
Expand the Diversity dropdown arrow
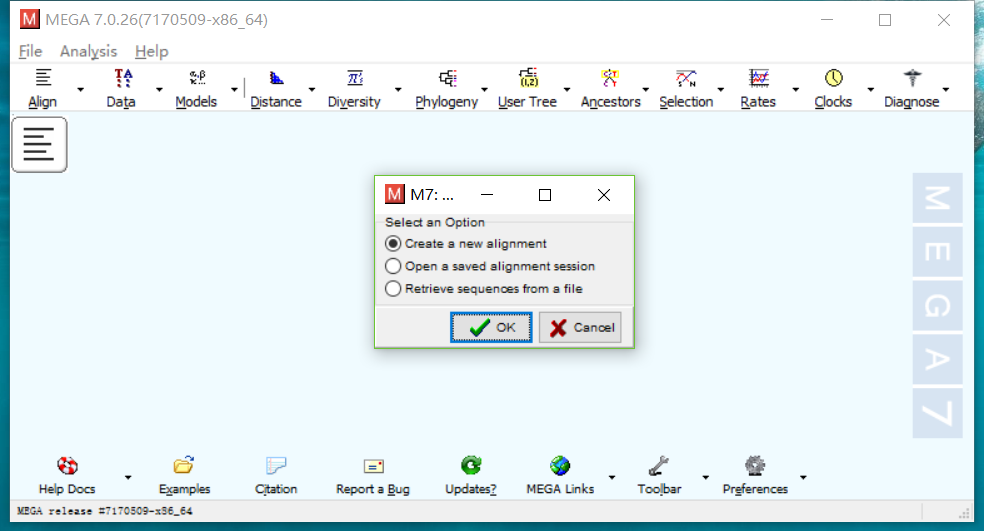(398, 90)
